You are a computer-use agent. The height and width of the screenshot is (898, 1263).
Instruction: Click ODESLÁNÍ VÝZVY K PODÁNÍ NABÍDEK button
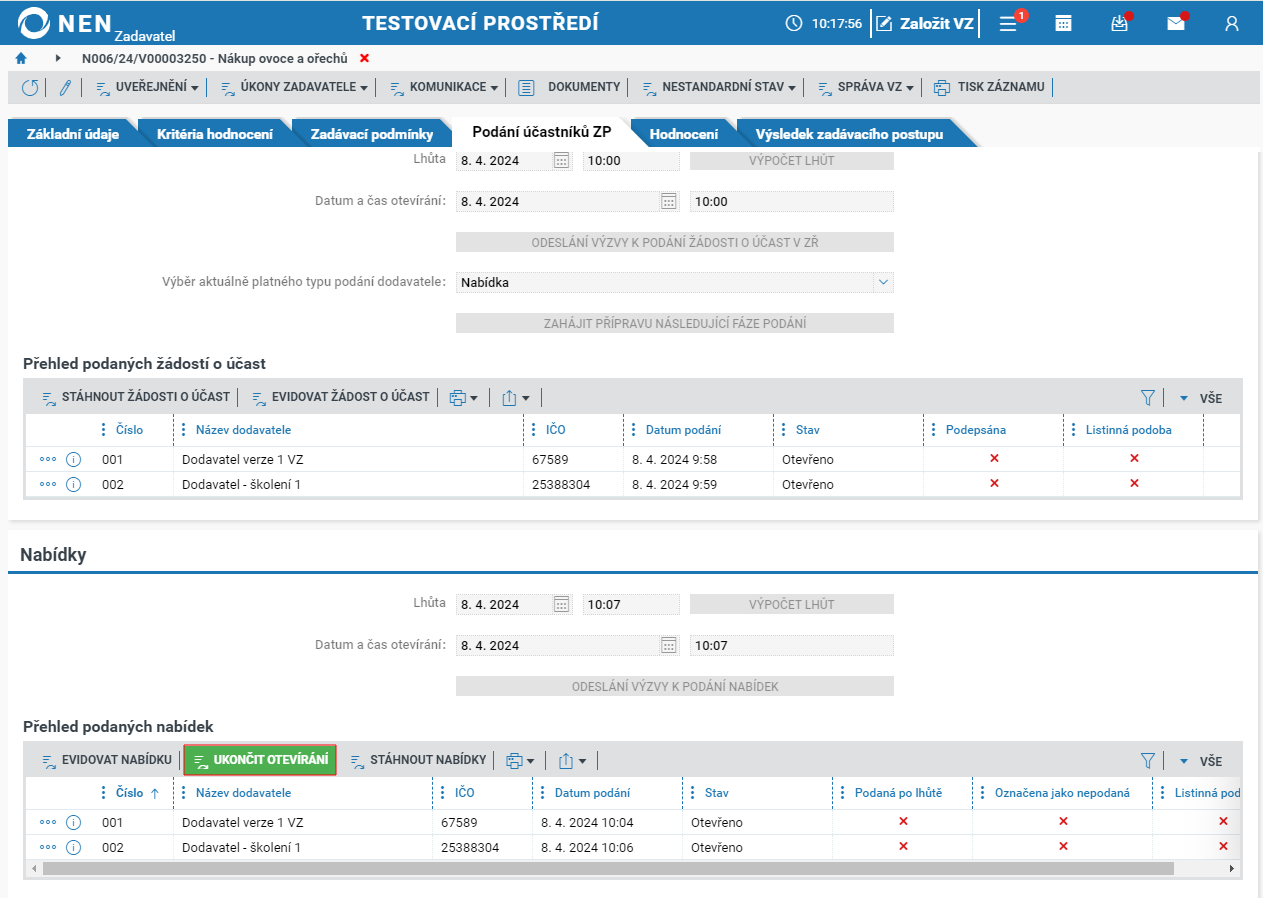[675, 686]
